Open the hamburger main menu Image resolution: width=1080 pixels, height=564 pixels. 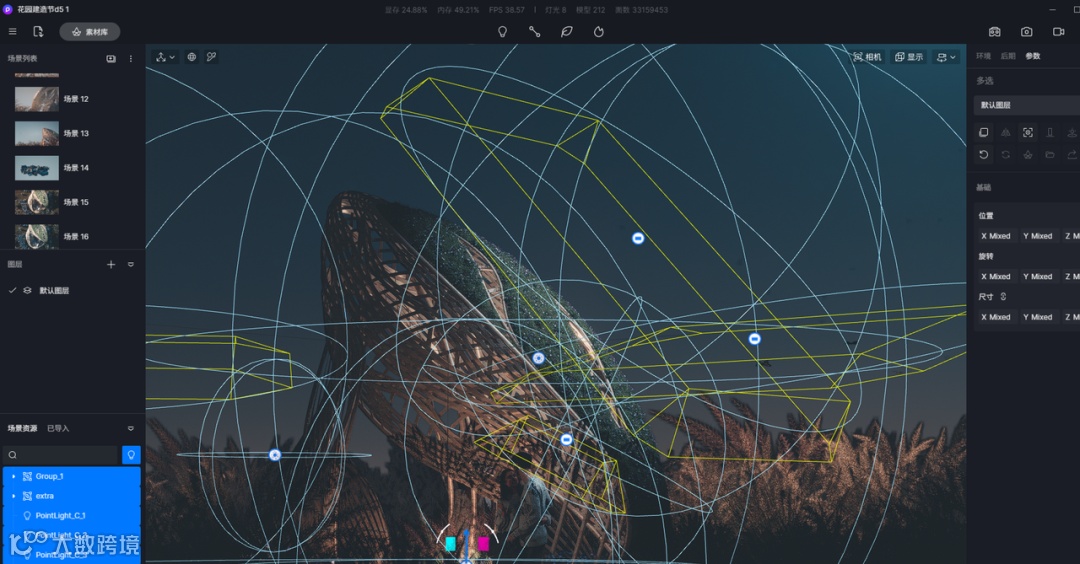(x=12, y=32)
